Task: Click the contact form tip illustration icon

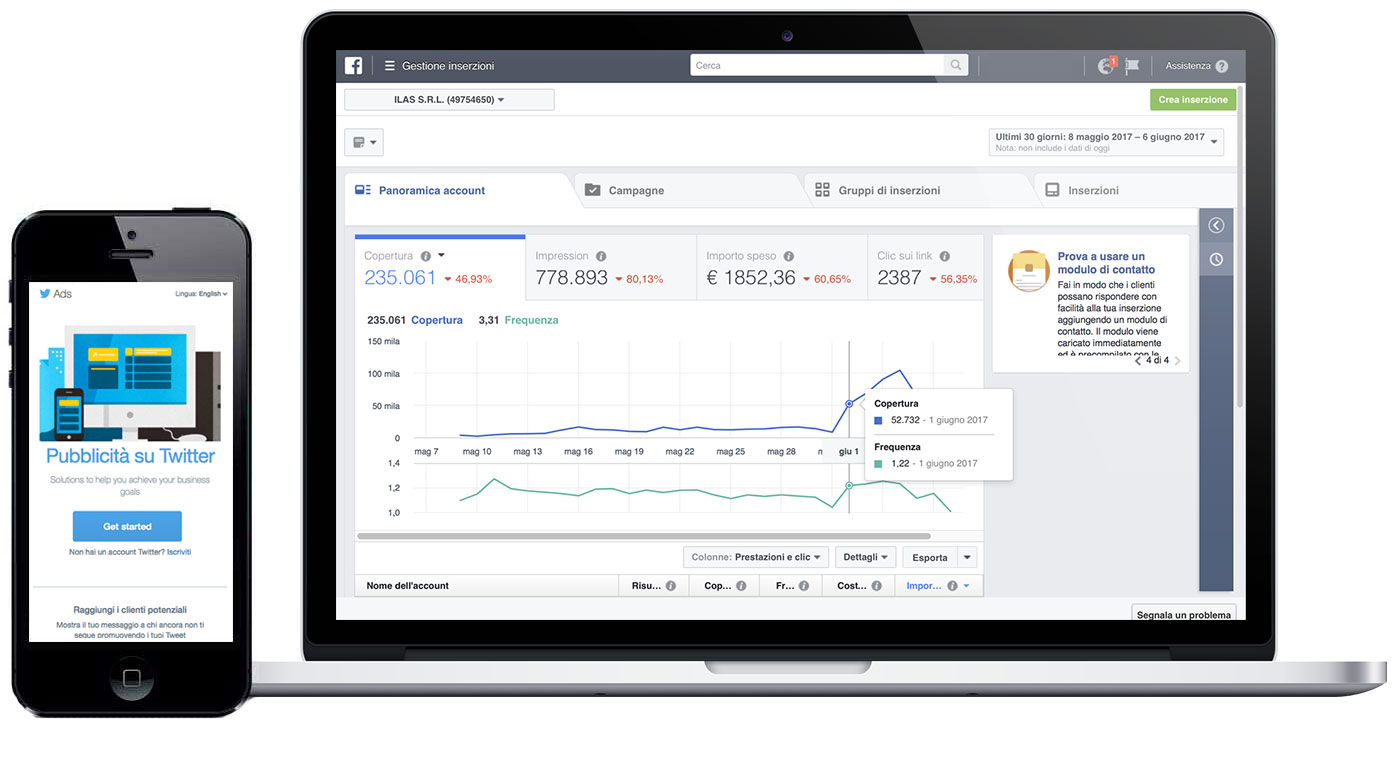Action: (x=1028, y=271)
